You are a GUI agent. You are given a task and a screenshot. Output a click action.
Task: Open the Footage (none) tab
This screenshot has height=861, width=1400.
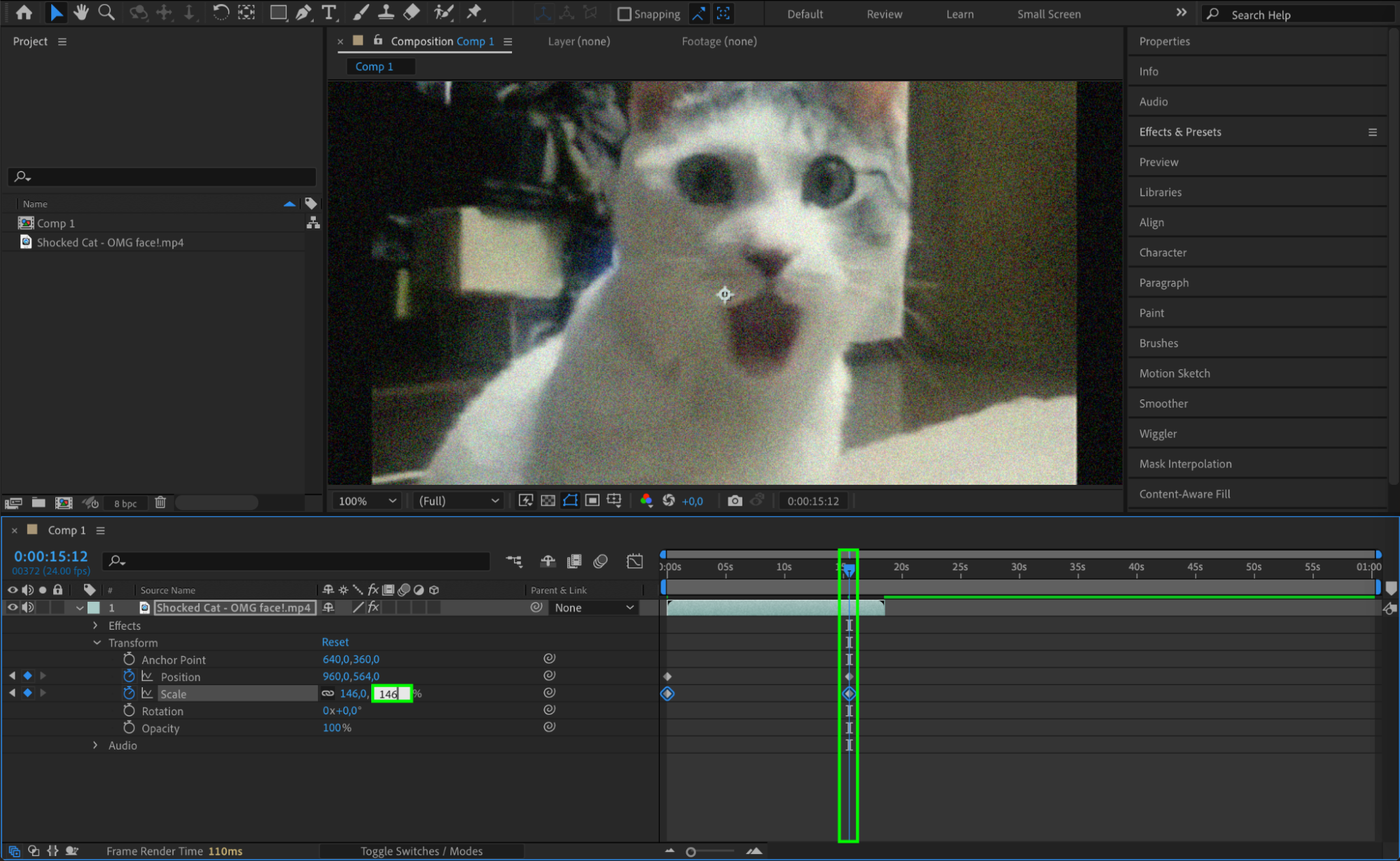719,41
